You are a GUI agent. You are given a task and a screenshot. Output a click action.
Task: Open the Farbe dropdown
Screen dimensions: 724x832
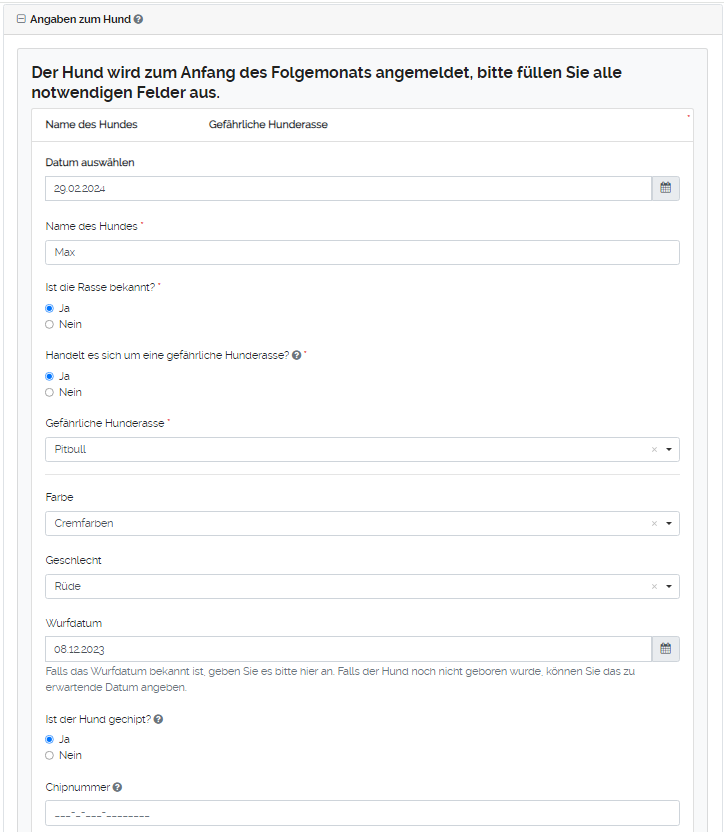[670, 523]
